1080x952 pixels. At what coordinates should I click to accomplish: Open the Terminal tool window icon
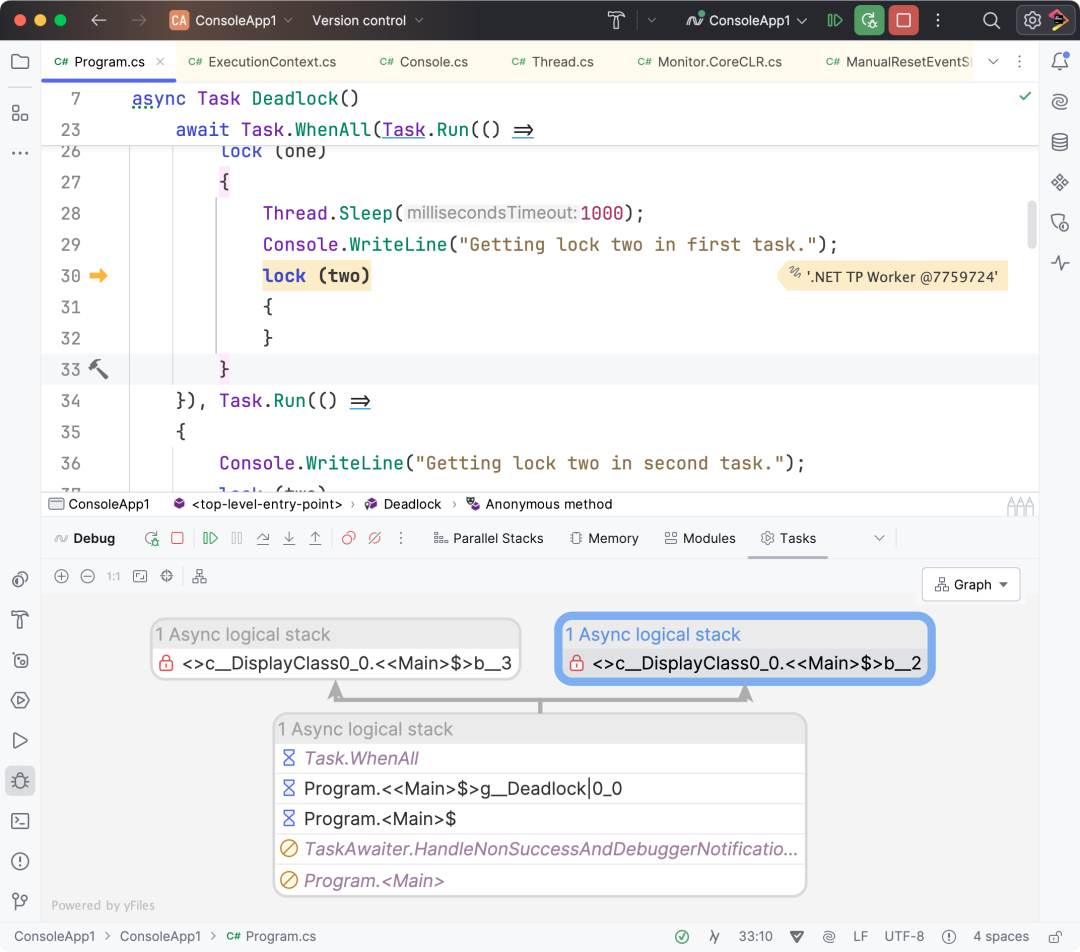coord(20,821)
